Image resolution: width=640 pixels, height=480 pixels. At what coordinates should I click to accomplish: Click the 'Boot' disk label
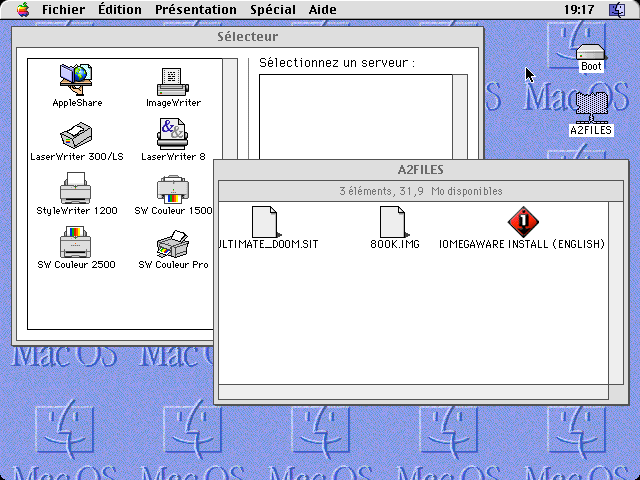point(591,66)
